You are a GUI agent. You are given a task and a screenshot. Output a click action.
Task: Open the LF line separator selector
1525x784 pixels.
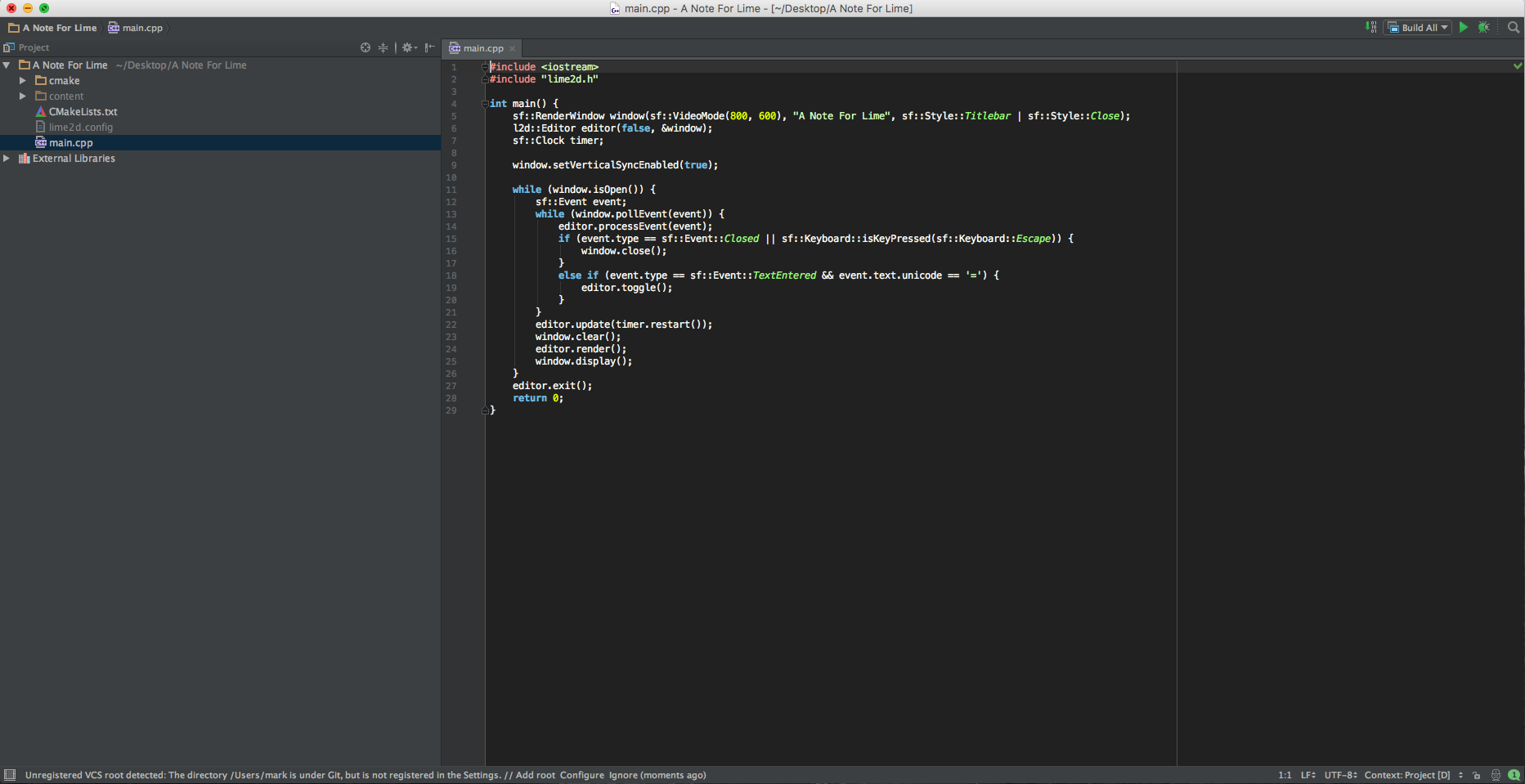pos(1308,775)
